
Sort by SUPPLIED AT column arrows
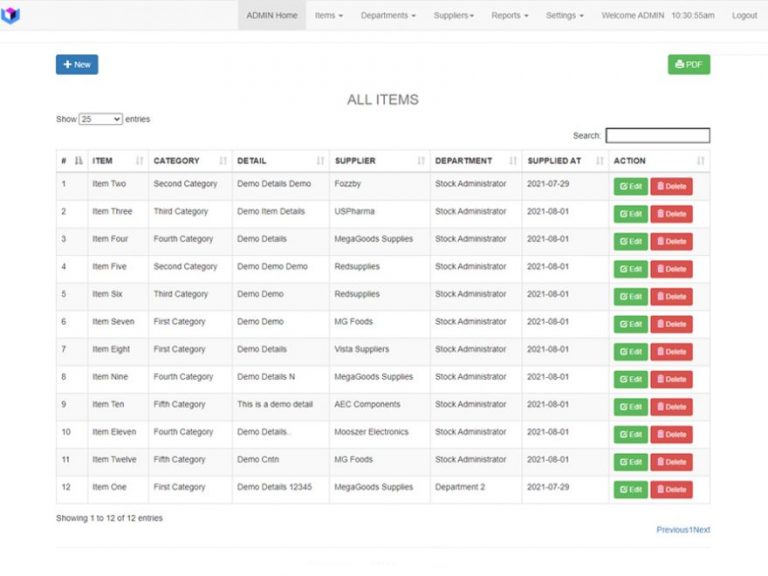[x=599, y=161]
